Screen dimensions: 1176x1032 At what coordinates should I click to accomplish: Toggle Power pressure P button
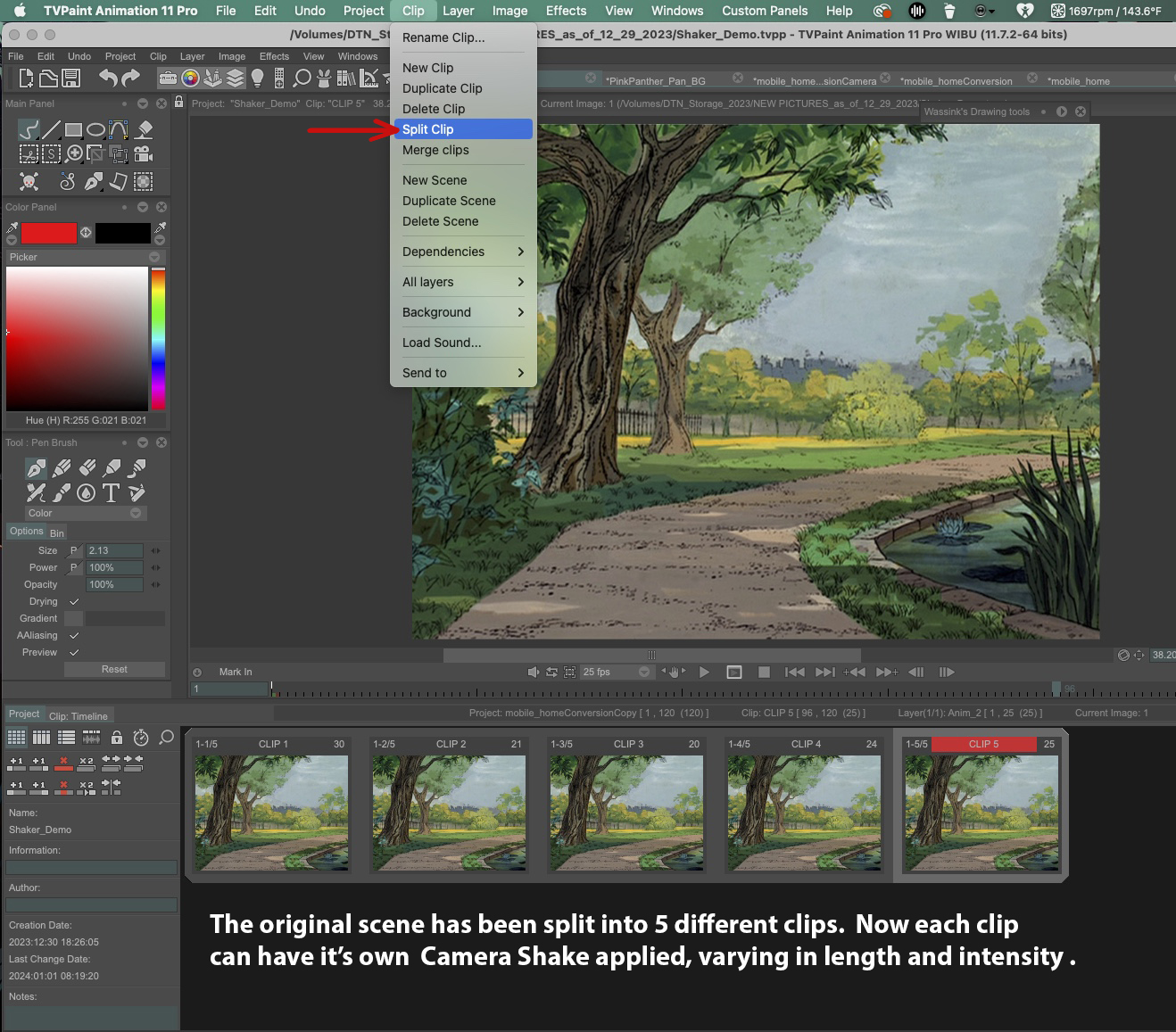74,568
